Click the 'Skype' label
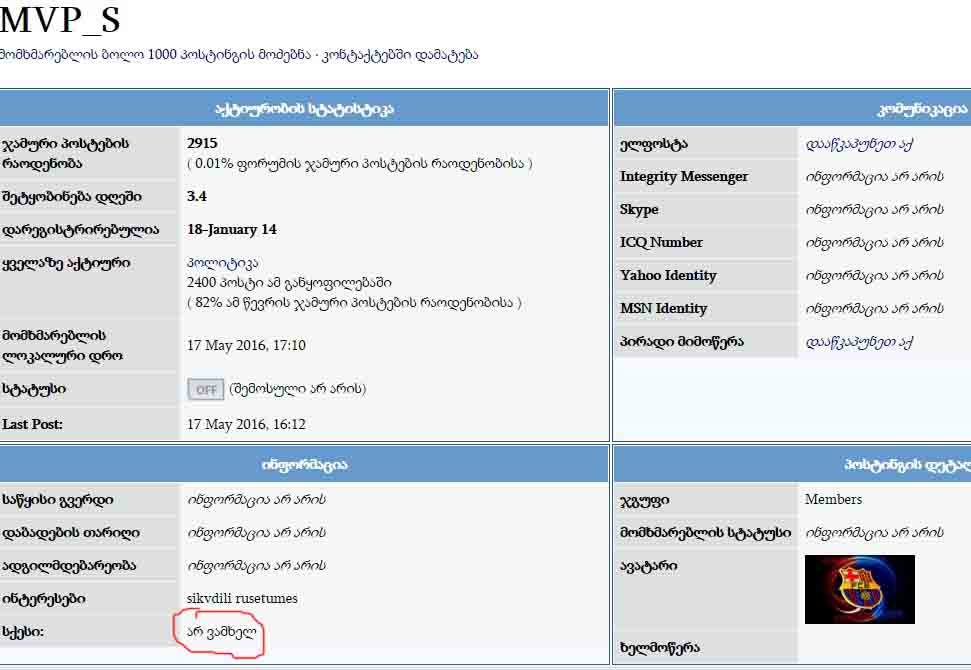The width and height of the screenshot is (971, 670). [639, 210]
